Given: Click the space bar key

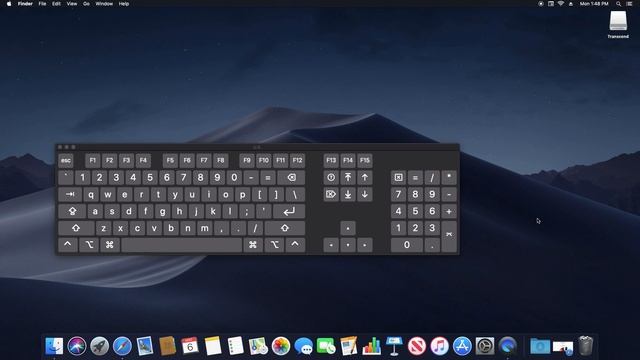Looking at the screenshot, I should [182, 245].
